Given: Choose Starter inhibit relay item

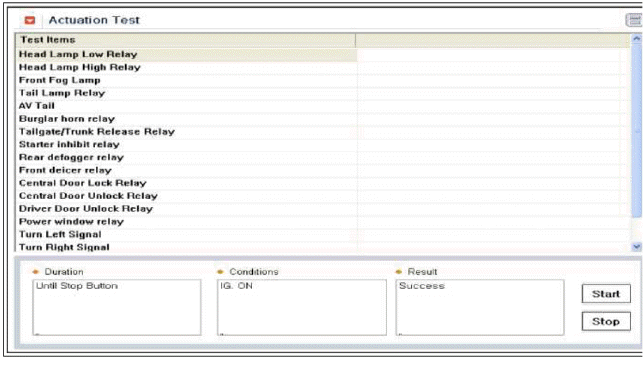Looking at the screenshot, I should pyautogui.click(x=186, y=144).
